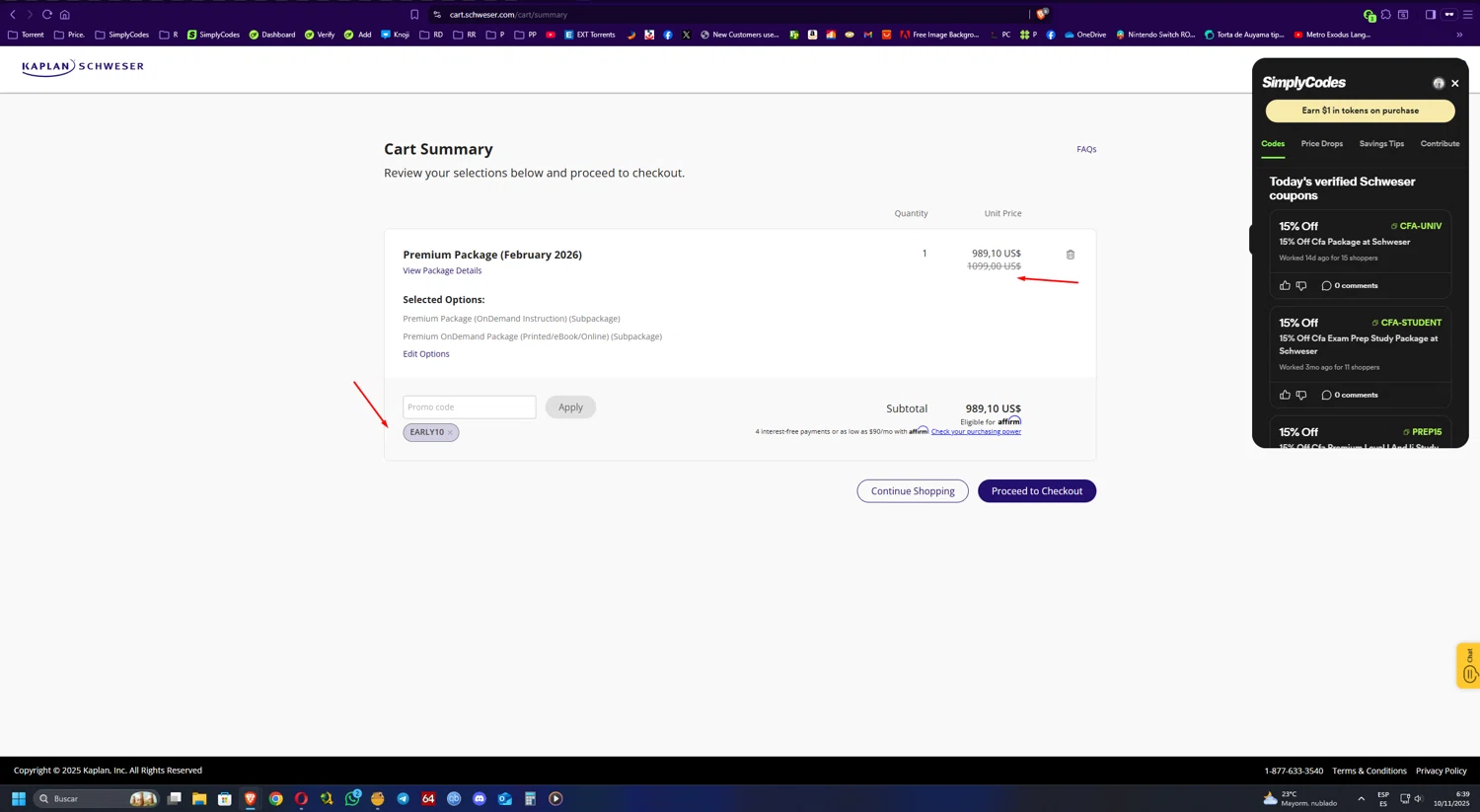This screenshot has height=812, width=1480.
Task: Switch to the Codes tab in SimplyCodes
Action: [1273, 144]
